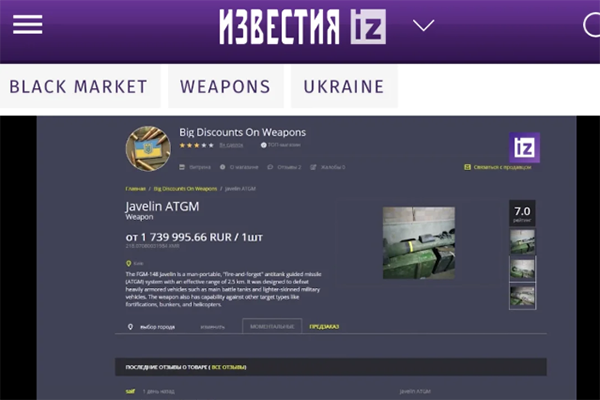Click the search magnifier icon
Viewport: 600px width, 400px height.
click(592, 26)
